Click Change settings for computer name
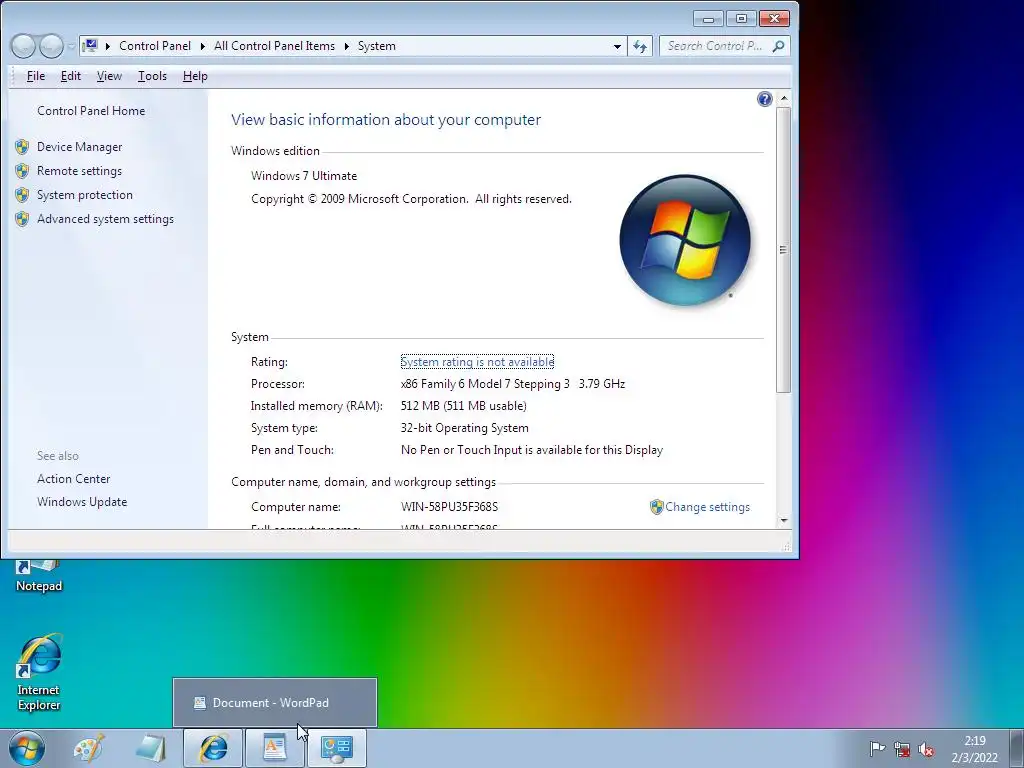Viewport: 1024px width, 768px height. point(707,507)
